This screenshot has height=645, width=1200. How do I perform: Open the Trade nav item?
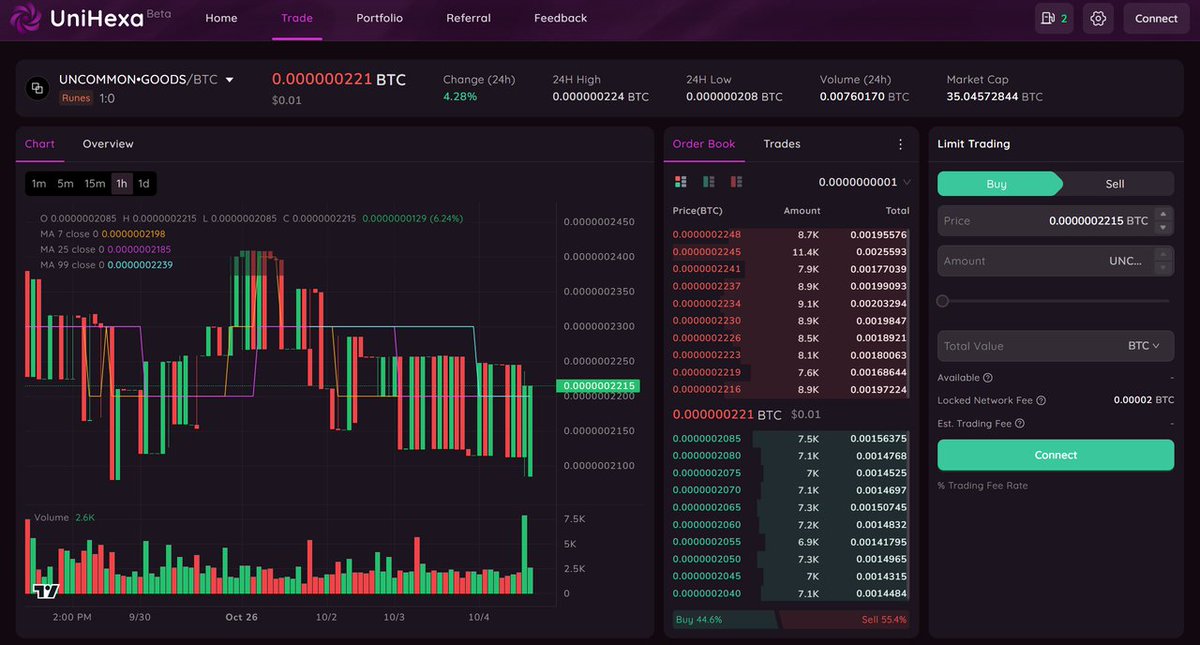click(x=297, y=18)
